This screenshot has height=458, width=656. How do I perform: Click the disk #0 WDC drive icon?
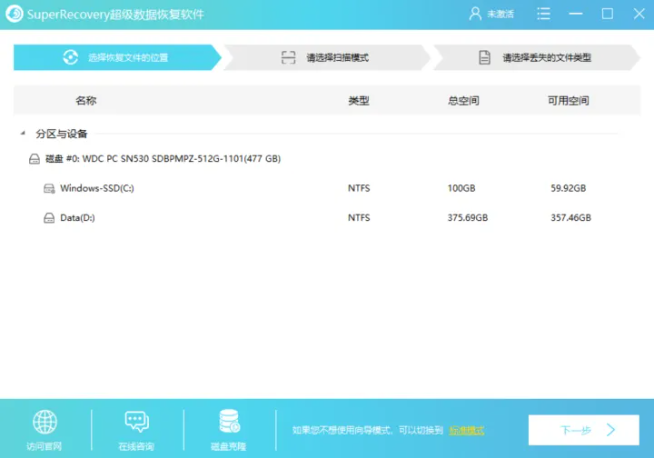tap(35, 159)
